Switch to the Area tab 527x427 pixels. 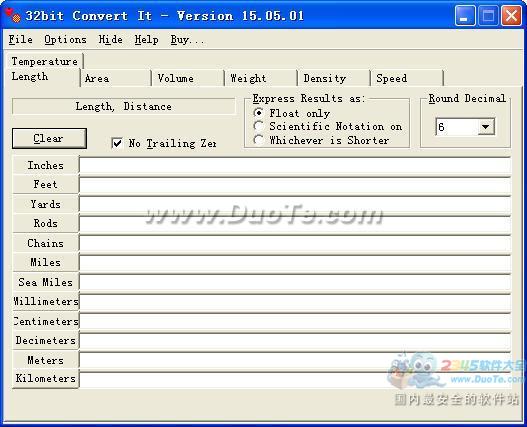116,78
